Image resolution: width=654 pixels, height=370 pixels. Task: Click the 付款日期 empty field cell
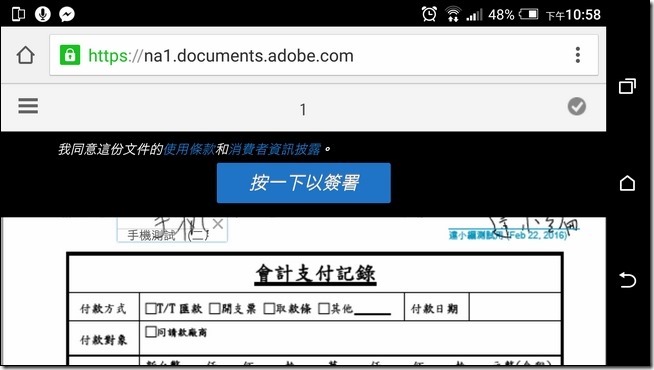[515, 307]
